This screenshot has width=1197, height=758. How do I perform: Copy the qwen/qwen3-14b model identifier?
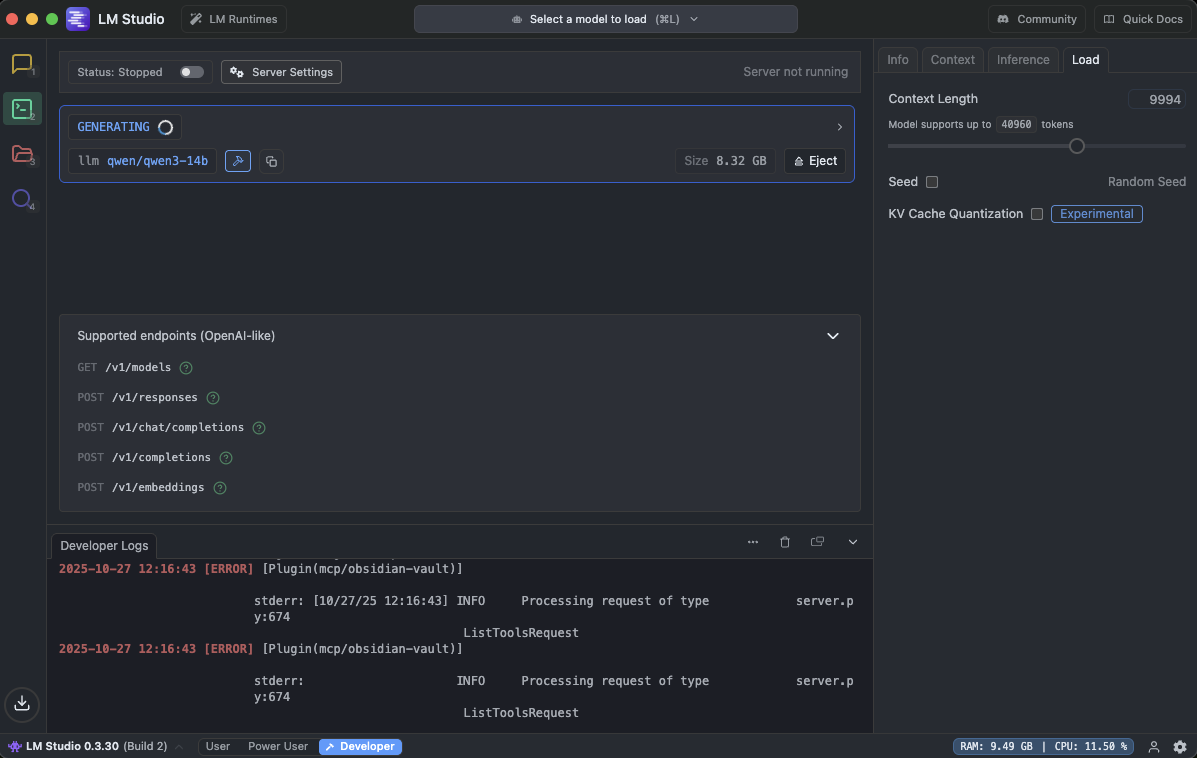pos(271,161)
